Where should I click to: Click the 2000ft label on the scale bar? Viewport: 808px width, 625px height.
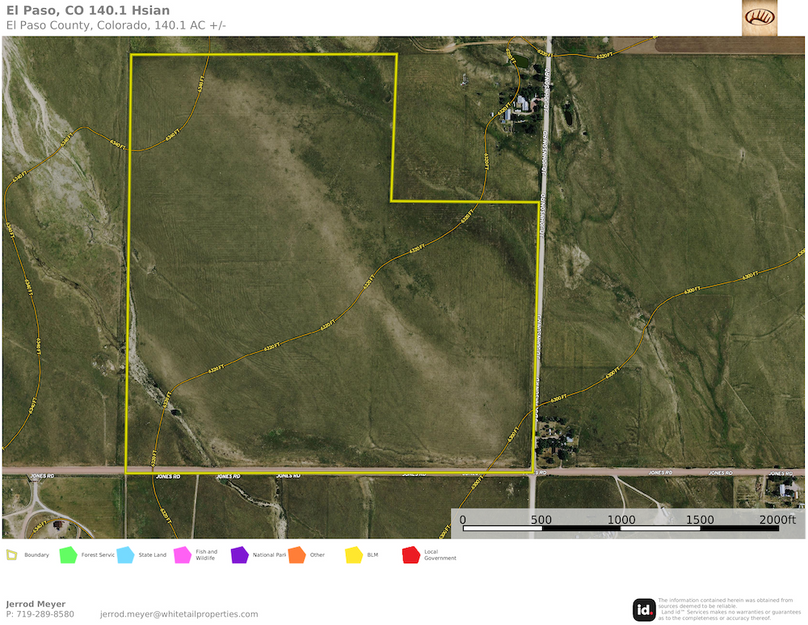pyautogui.click(x=777, y=520)
